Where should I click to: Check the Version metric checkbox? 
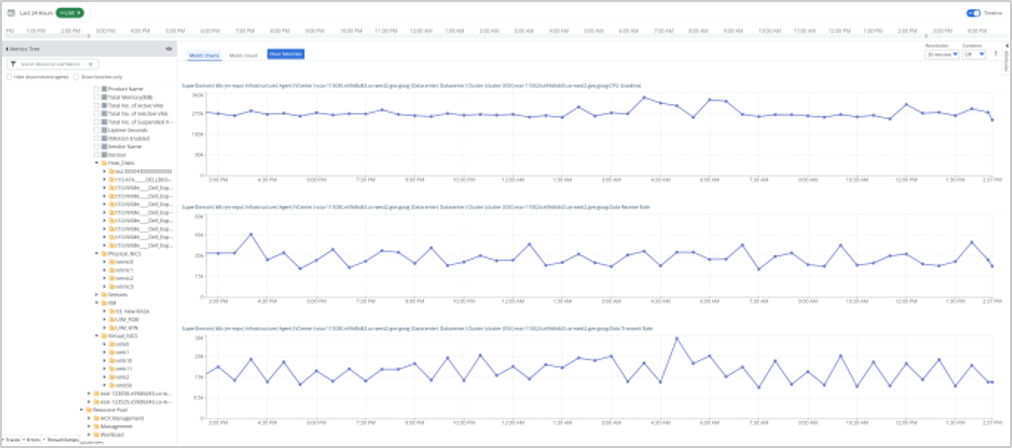tap(97, 155)
